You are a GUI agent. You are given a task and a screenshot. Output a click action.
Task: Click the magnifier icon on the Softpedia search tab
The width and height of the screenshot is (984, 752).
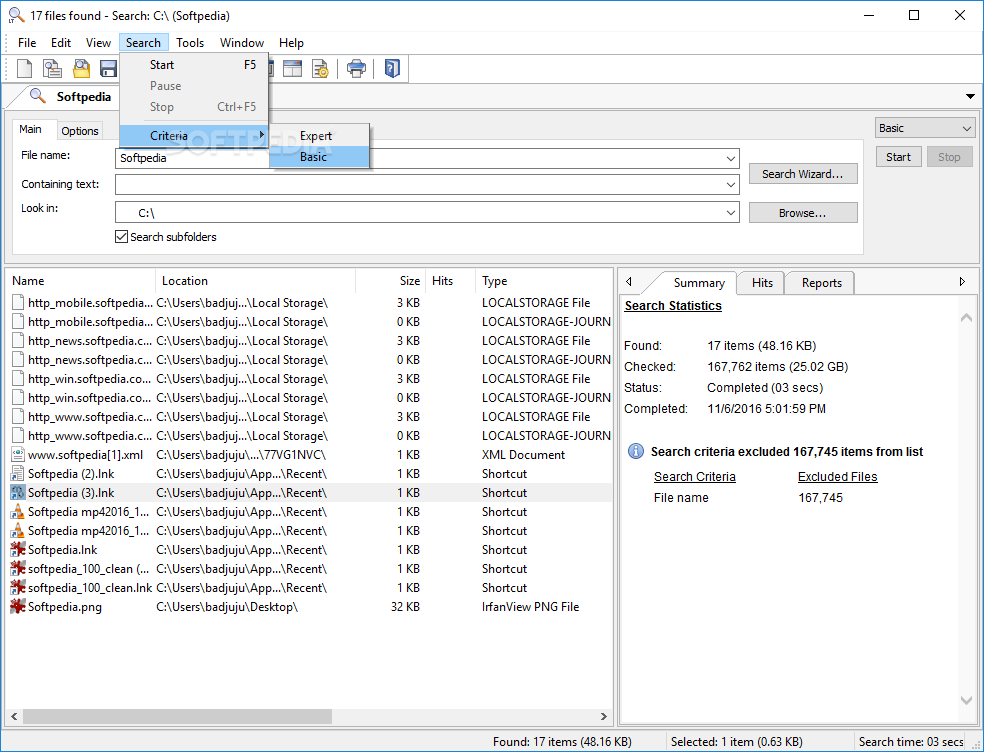pyautogui.click(x=38, y=96)
